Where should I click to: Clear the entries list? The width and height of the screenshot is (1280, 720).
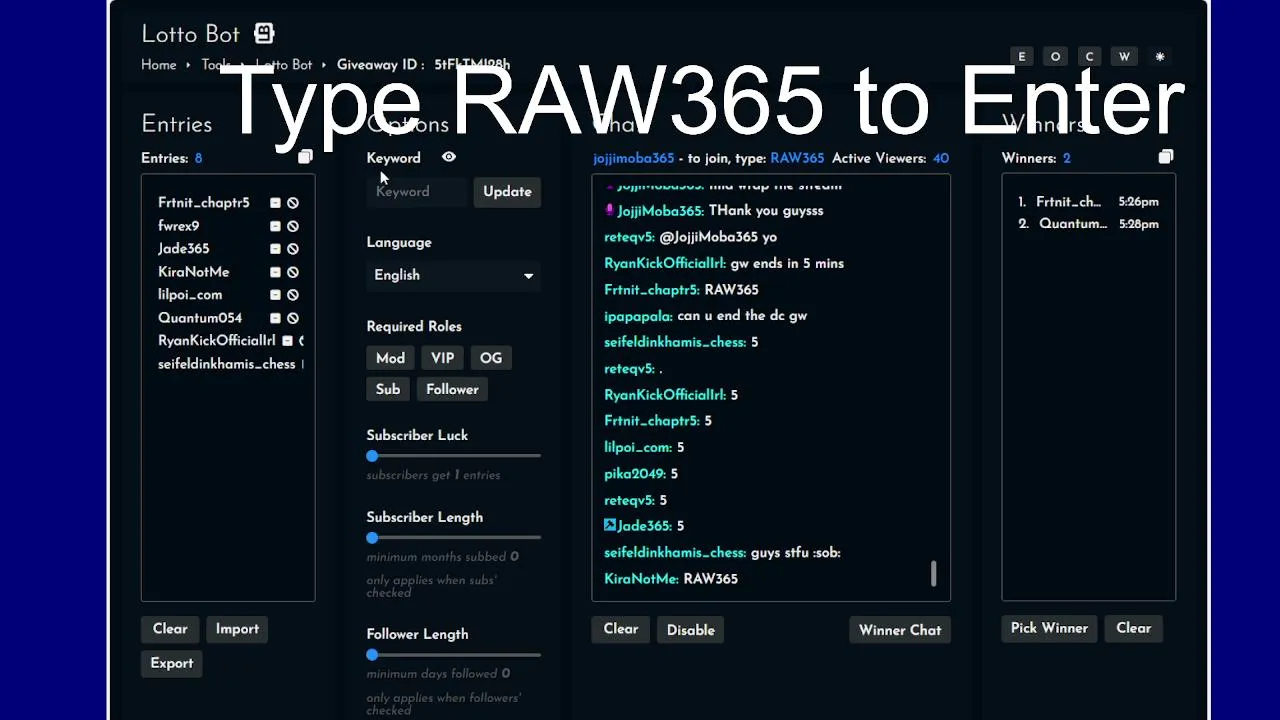[170, 629]
